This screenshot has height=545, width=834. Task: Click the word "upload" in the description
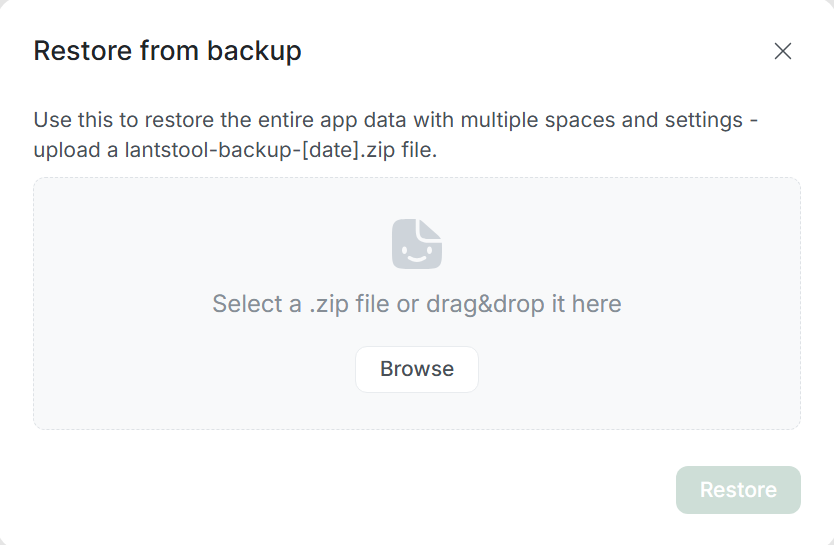coord(63,152)
